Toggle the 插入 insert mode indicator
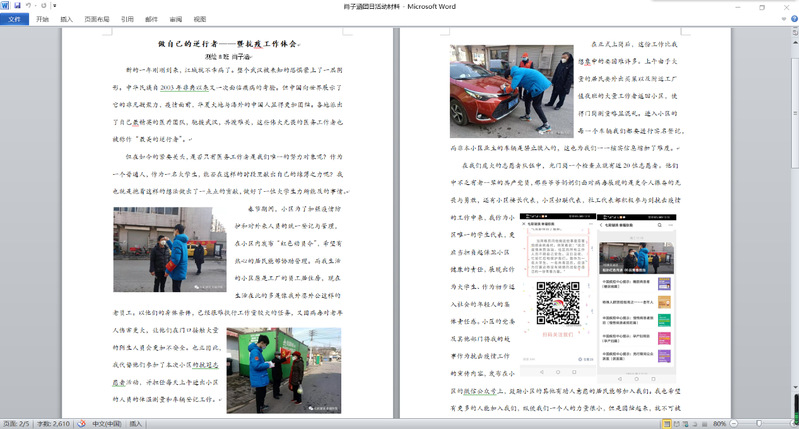The height and width of the screenshot is (429, 799). click(x=135, y=424)
